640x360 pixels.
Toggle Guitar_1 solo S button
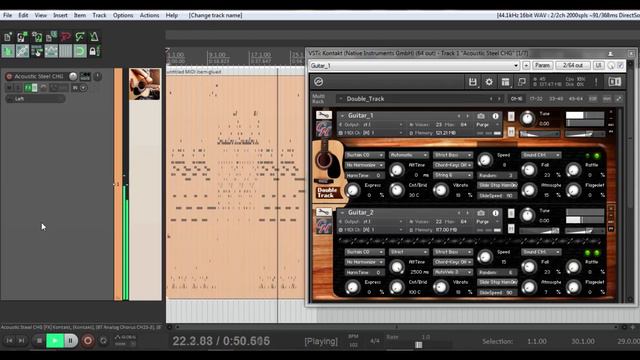click(x=511, y=116)
